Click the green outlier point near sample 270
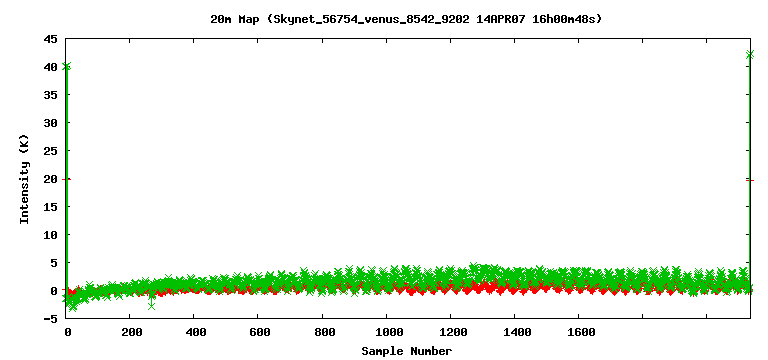Image resolution: width=768 pixels, height=360 pixels. pos(152,306)
